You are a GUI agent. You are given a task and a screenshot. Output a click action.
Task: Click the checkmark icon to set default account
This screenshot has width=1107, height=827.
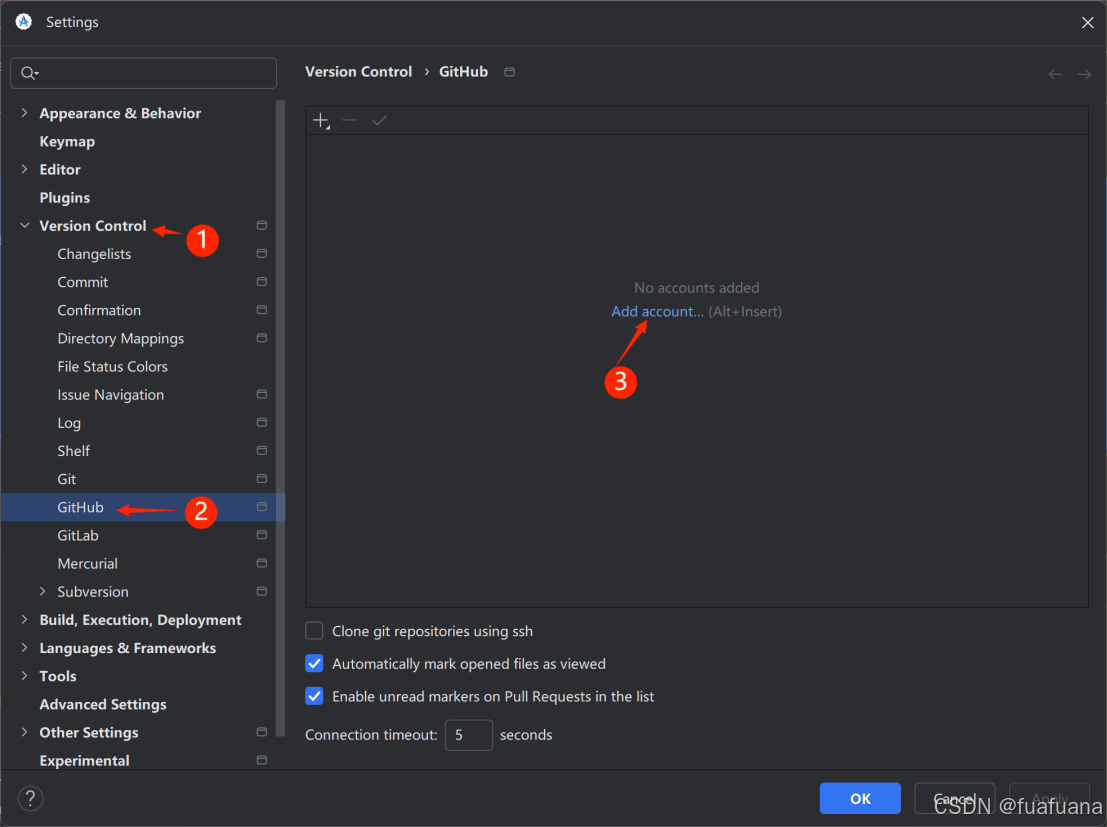click(x=379, y=120)
